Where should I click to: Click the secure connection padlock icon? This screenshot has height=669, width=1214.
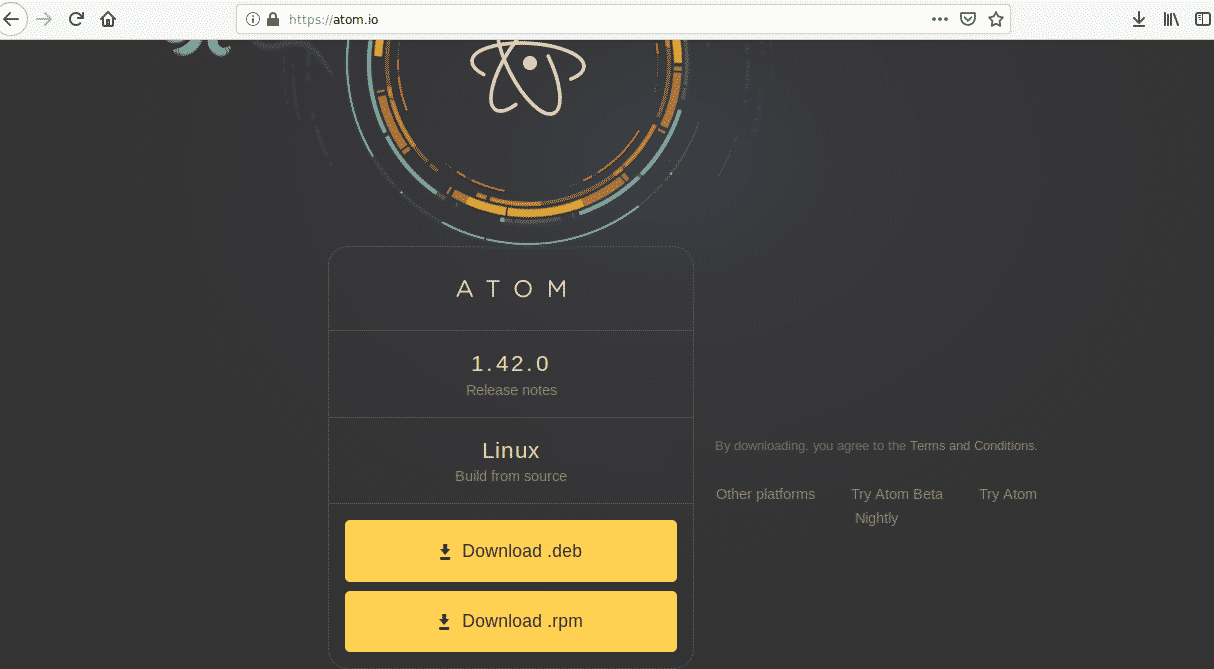click(x=272, y=19)
